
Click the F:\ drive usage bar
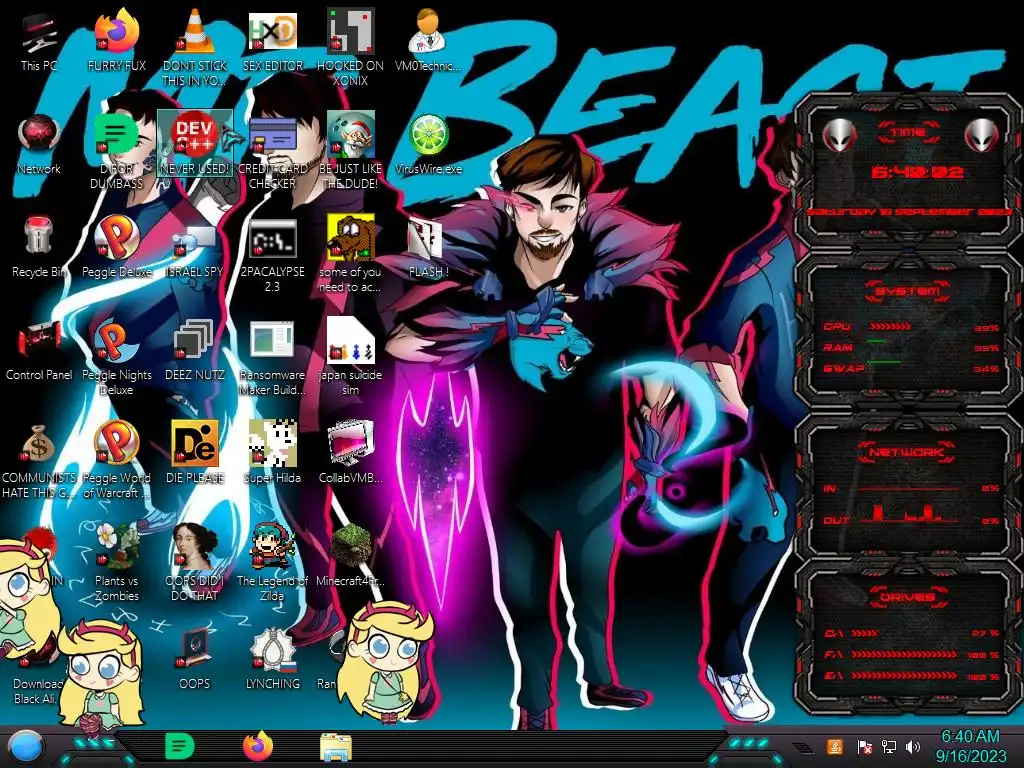click(x=904, y=654)
